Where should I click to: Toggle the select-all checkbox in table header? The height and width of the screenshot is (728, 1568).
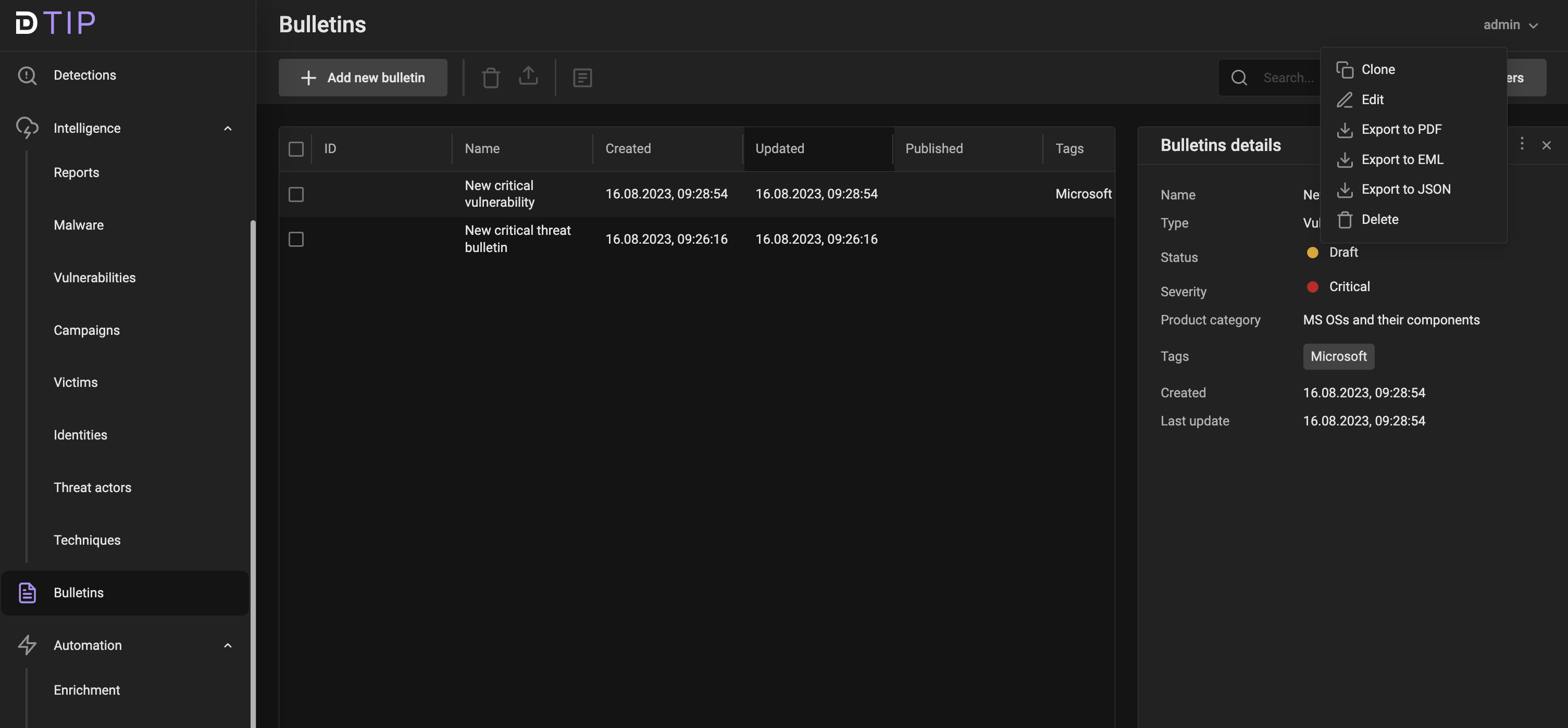[296, 148]
